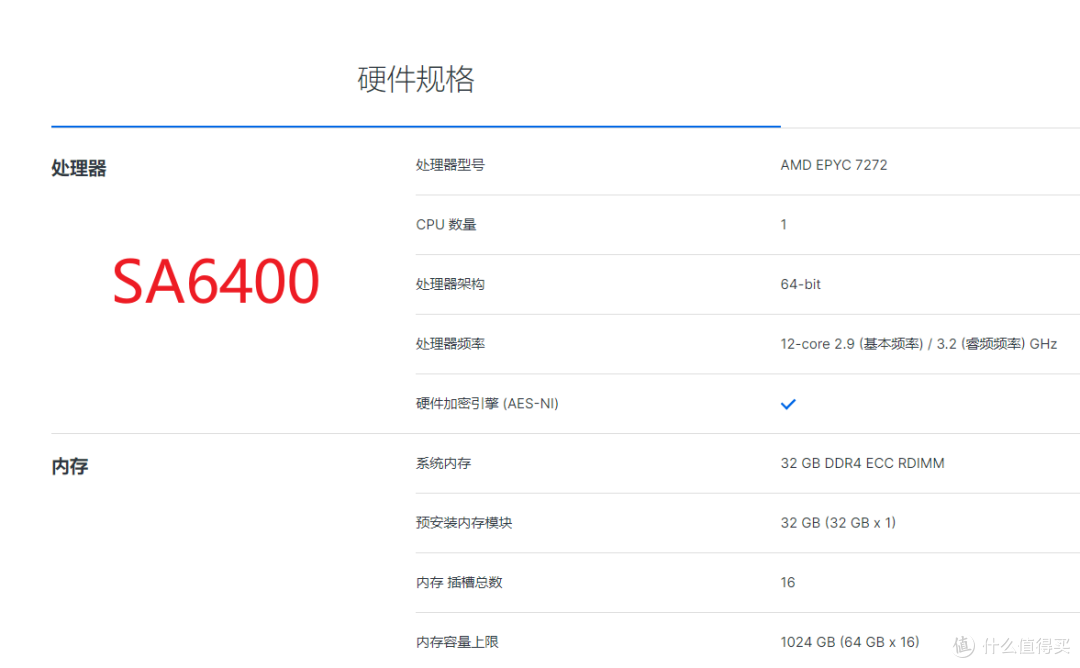Select the 1024 GB capacity value
1080x668 pixels.
[x=850, y=642]
